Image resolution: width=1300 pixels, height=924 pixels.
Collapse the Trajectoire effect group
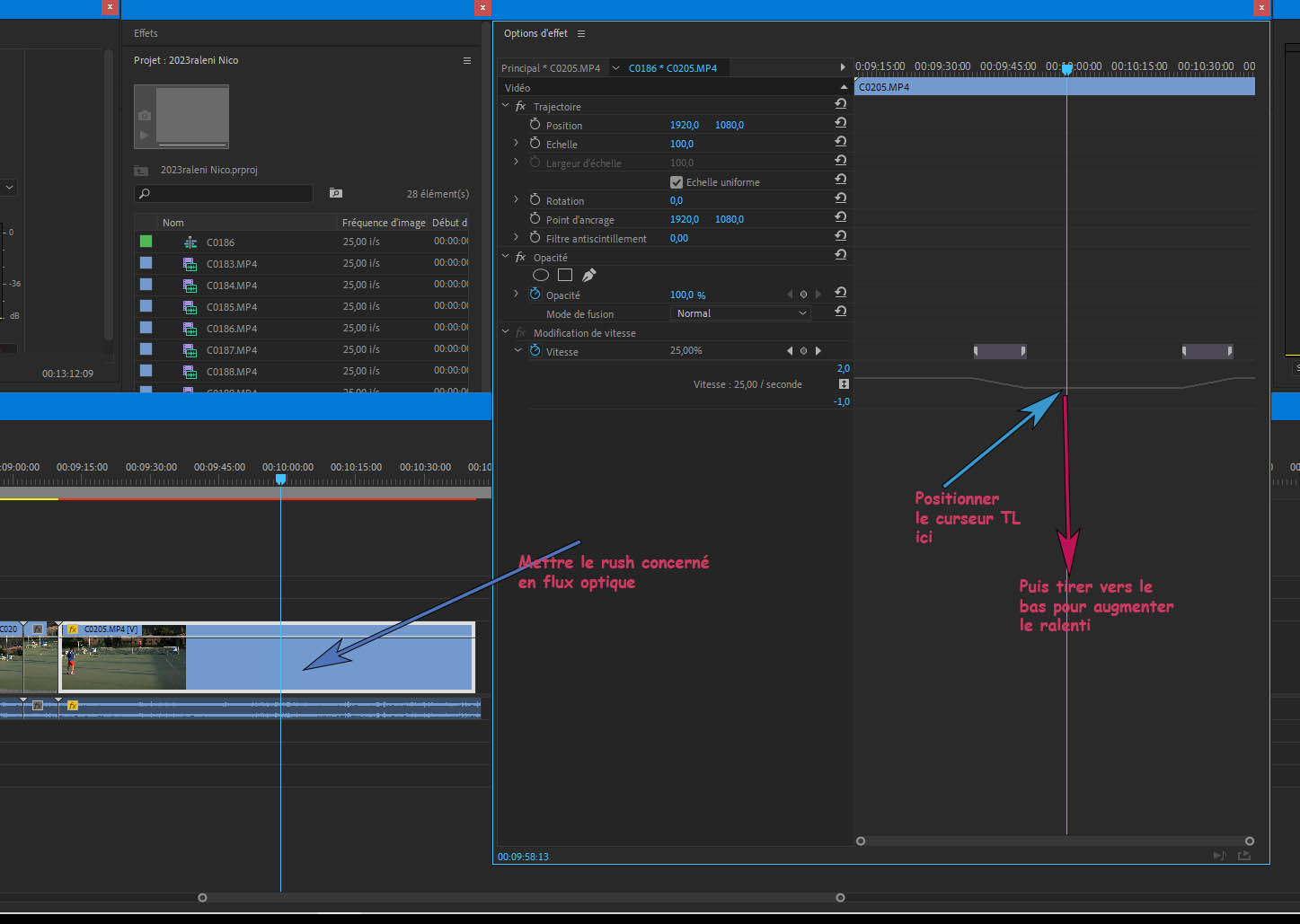pos(505,106)
